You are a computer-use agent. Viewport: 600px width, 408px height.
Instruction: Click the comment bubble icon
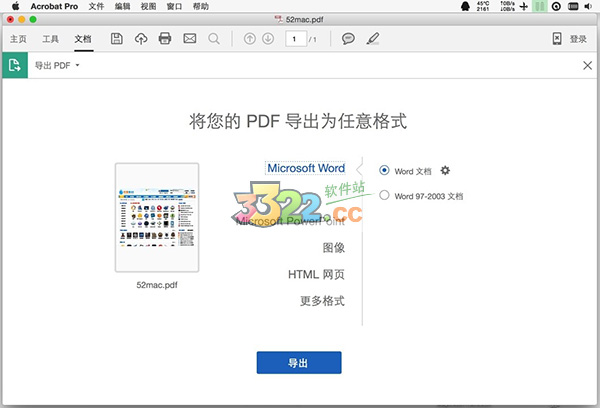(348, 39)
